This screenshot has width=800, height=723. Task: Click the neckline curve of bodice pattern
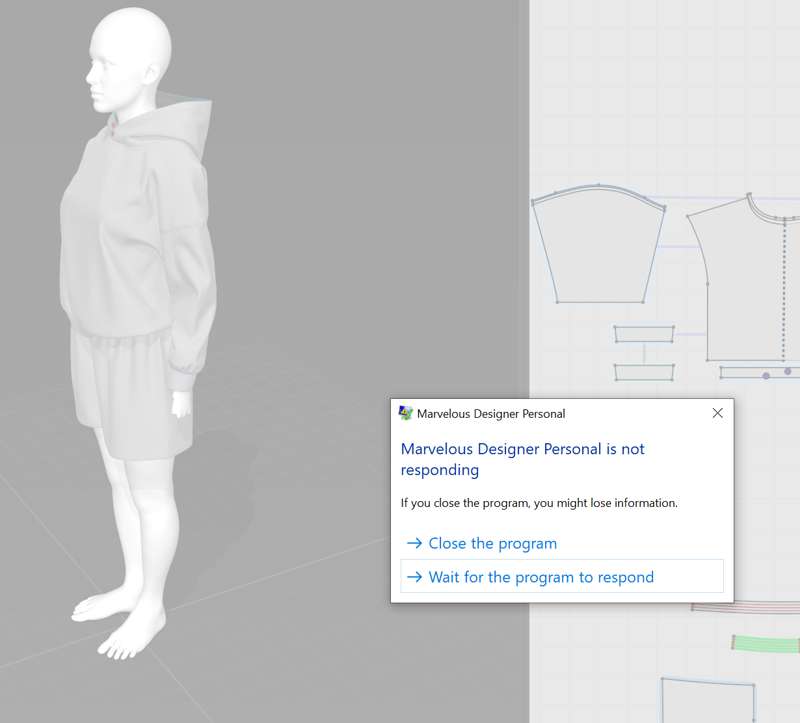(770, 210)
